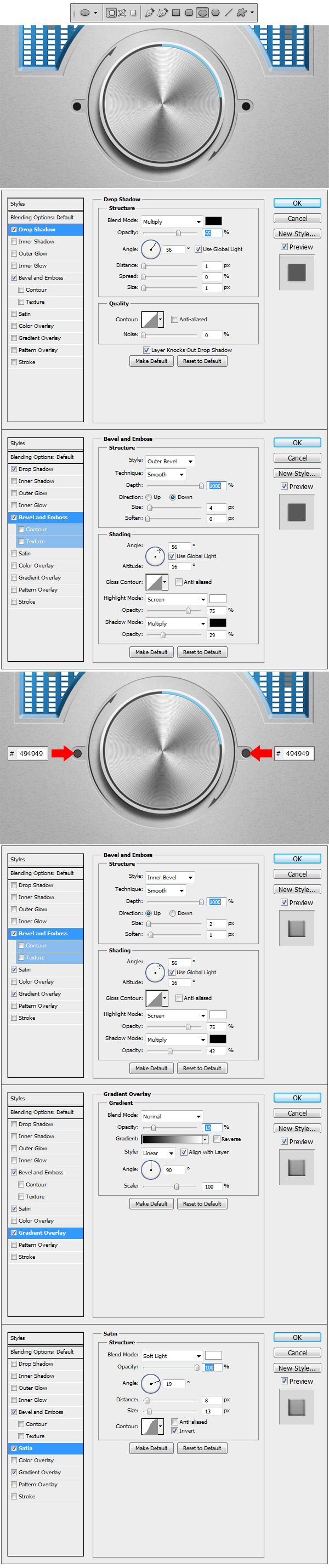
Task: Choose the Rectangle shape tool
Action: 176,12
